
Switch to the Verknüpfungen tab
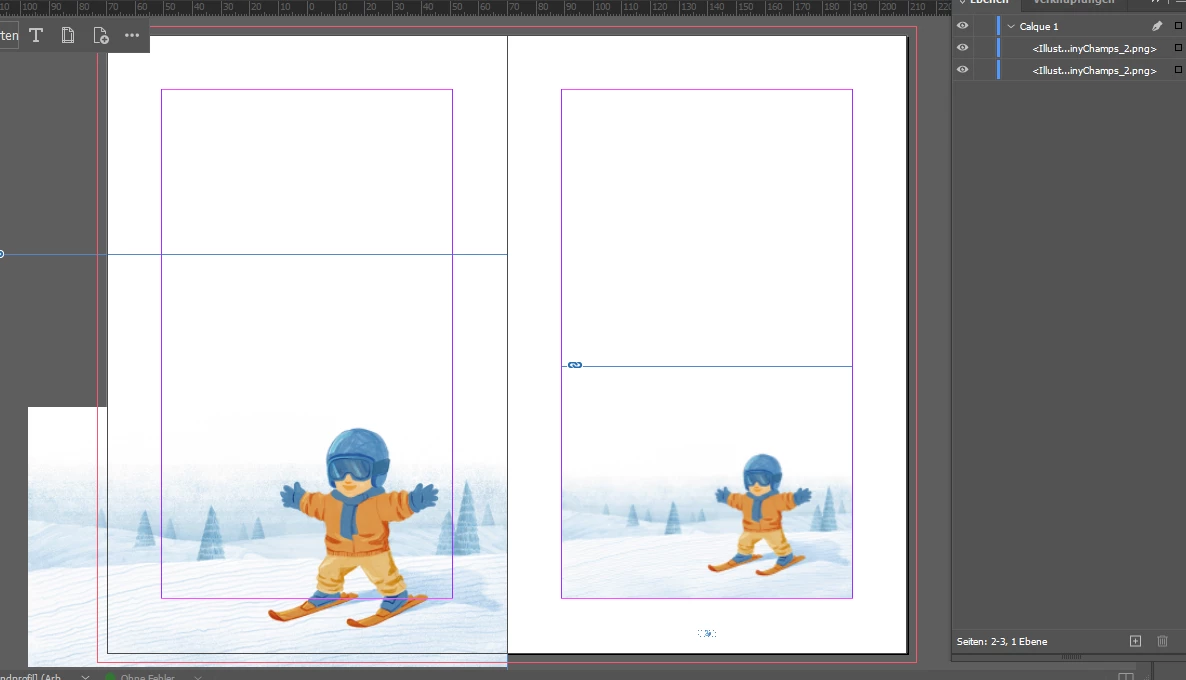(x=1073, y=2)
